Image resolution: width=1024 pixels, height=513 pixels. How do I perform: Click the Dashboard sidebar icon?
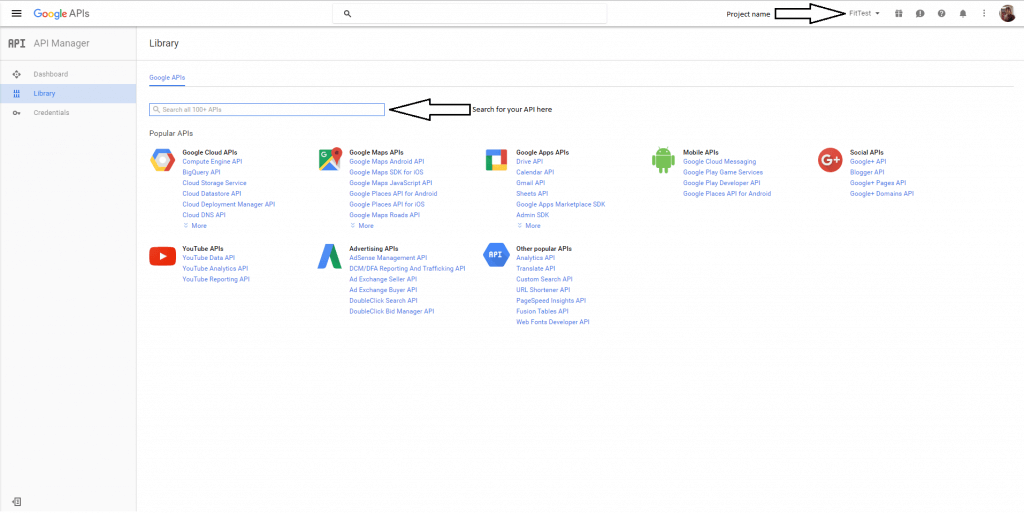[17, 74]
